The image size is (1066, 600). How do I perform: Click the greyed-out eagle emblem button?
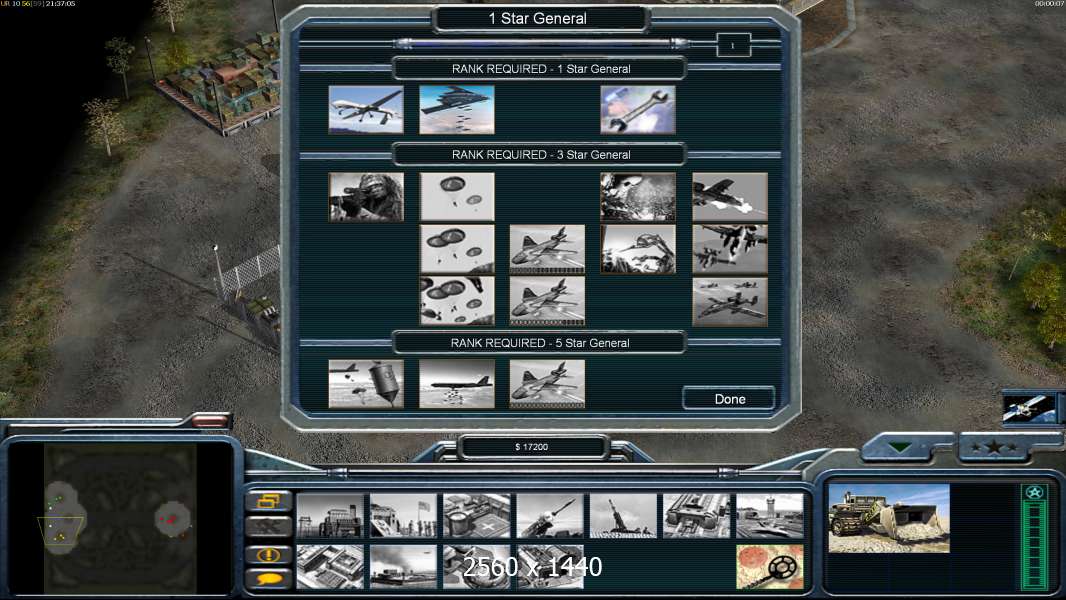tap(269, 527)
